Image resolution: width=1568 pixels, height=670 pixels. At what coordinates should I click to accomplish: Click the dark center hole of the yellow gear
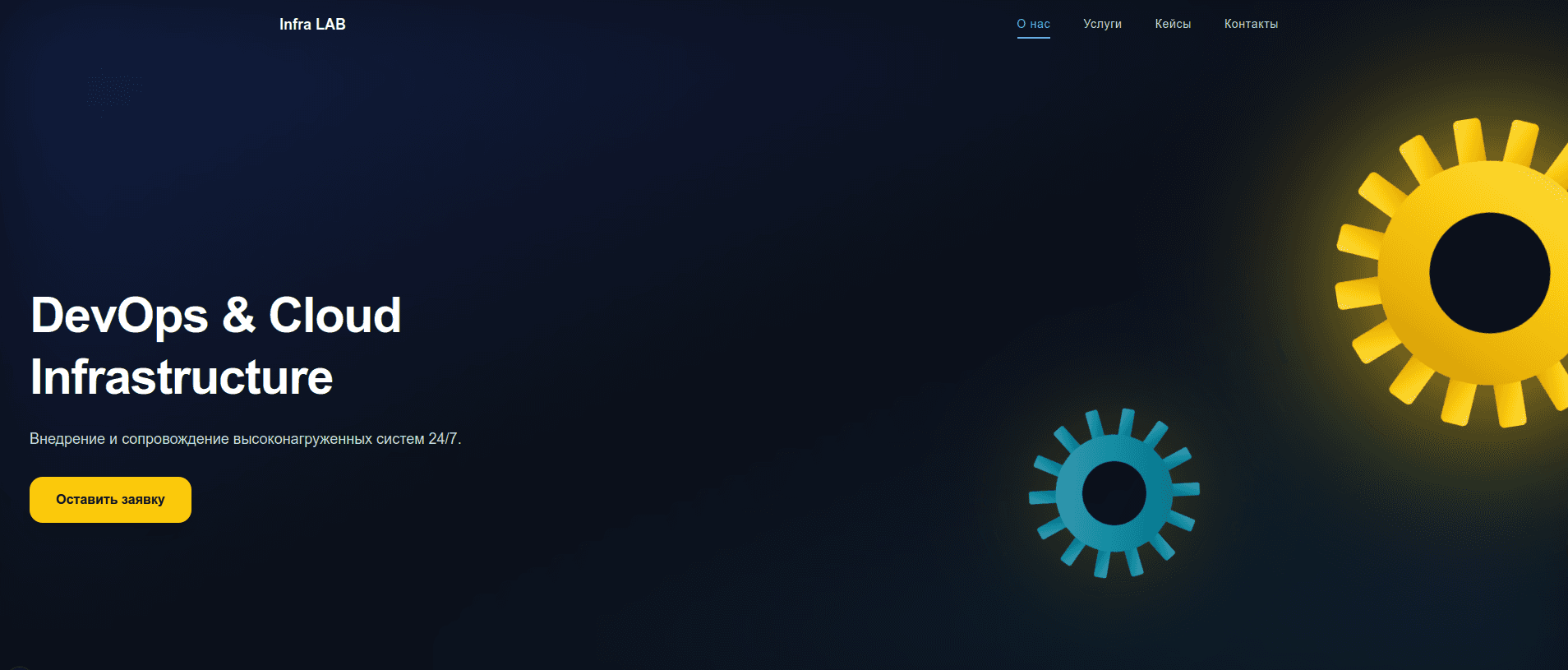click(x=1489, y=273)
